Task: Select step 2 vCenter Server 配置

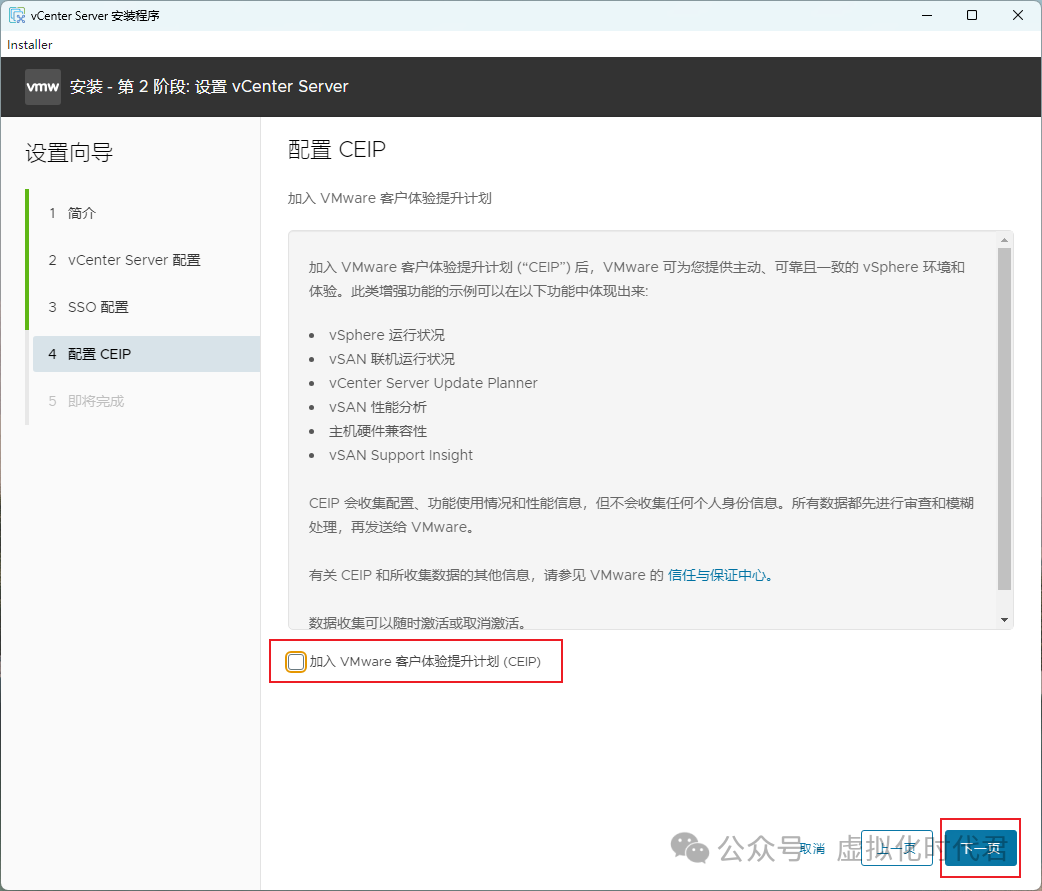Action: [124, 260]
